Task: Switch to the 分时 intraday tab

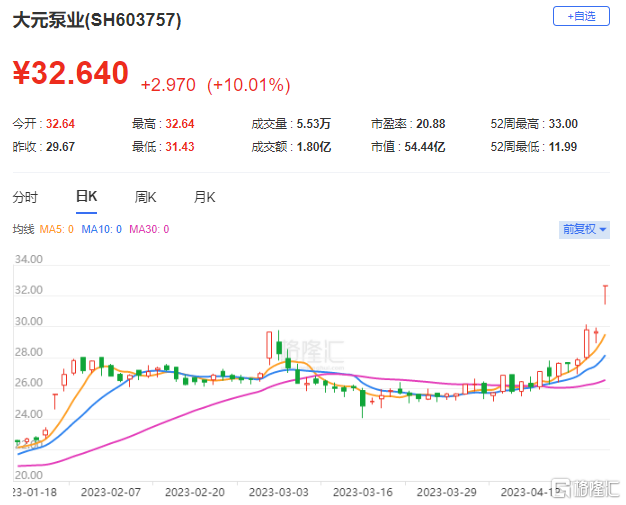Action: coord(25,197)
